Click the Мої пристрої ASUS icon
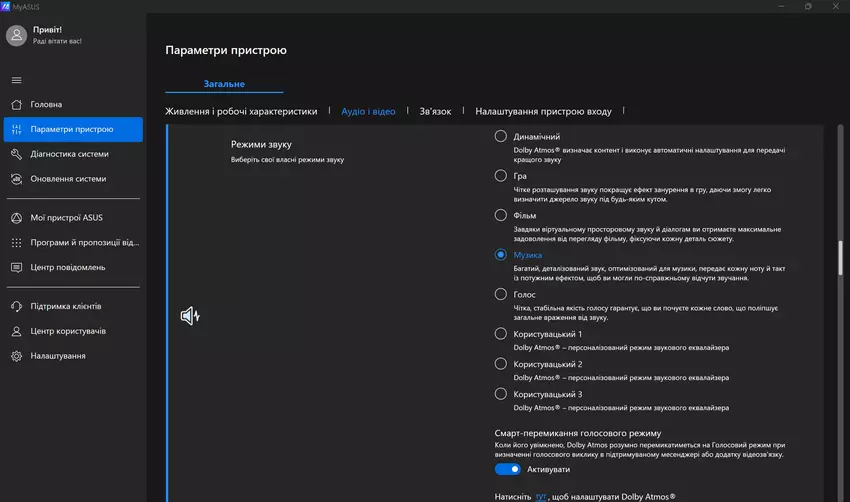 [16, 218]
